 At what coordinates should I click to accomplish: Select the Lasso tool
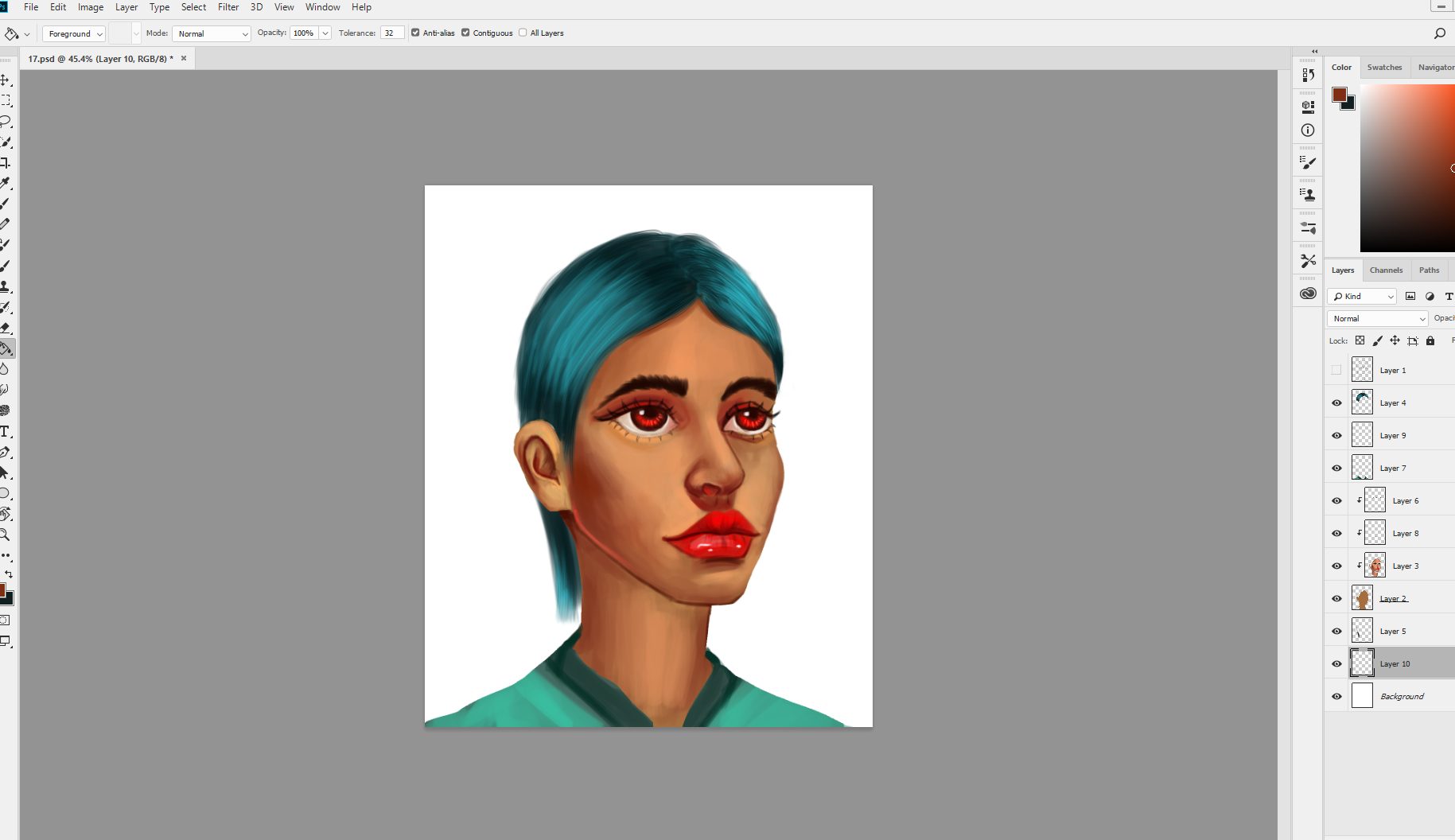(5, 122)
